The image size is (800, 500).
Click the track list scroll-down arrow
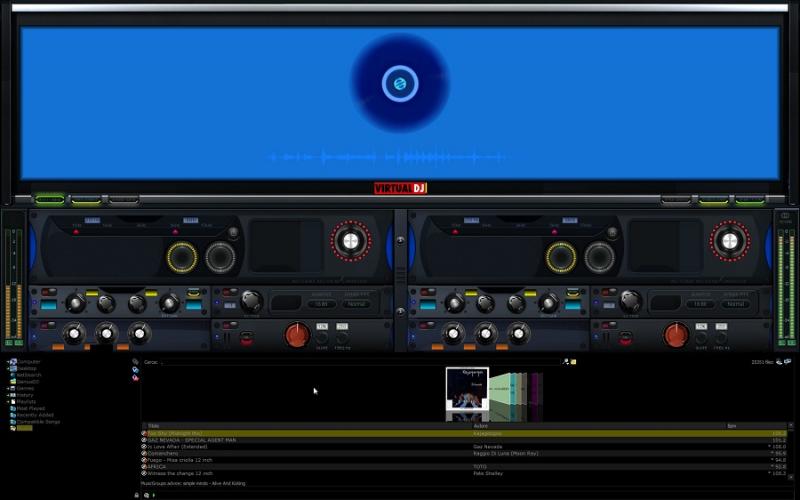[x=791, y=479]
